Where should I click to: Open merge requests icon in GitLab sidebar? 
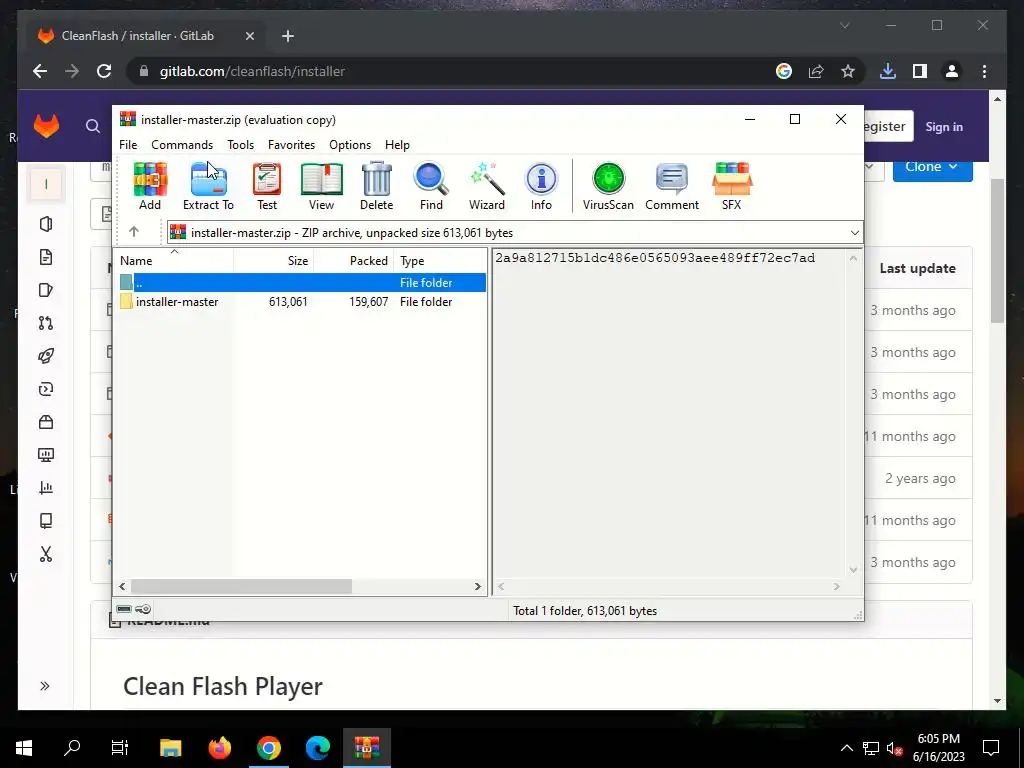[x=46, y=323]
